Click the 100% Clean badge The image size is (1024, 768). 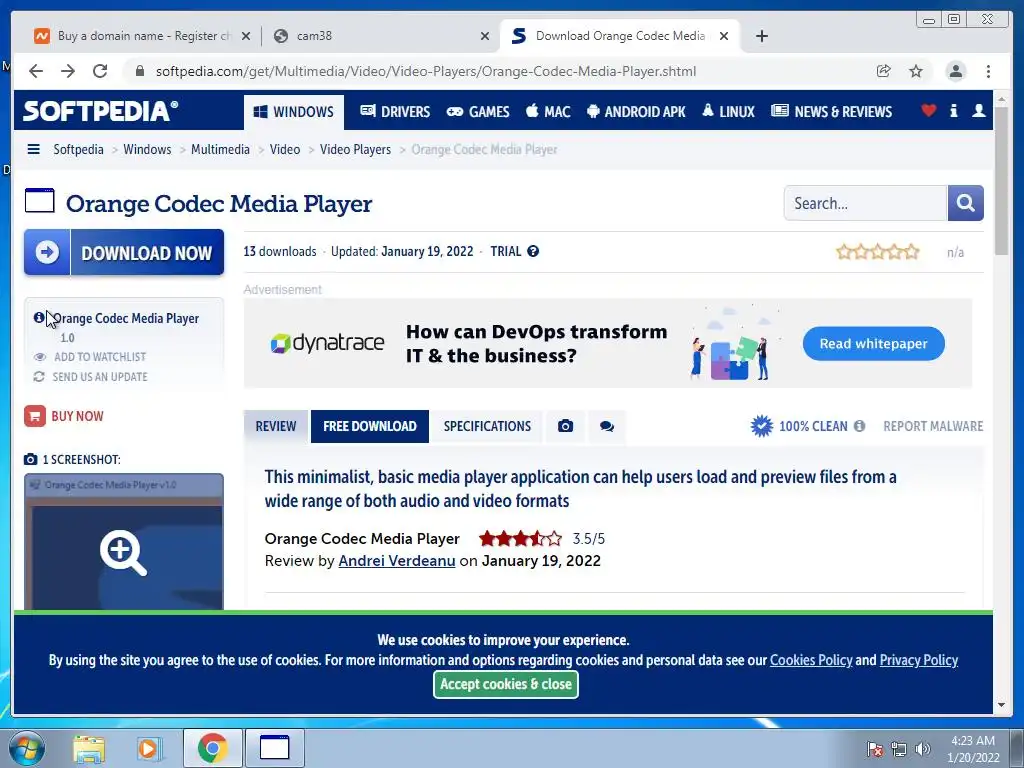click(x=799, y=426)
